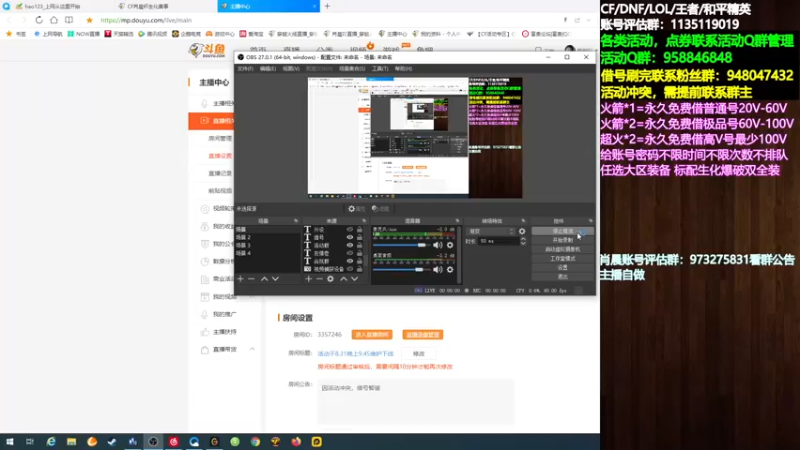The width and height of the screenshot is (800, 450).
Task: Toggle visibility of third text source
Action: pos(349,245)
